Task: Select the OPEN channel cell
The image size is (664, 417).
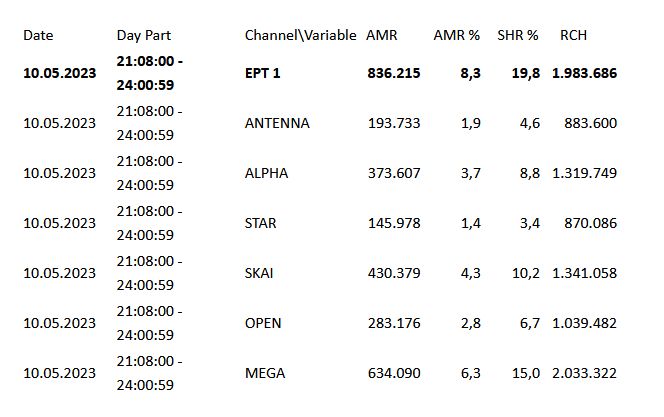Action: (263, 323)
